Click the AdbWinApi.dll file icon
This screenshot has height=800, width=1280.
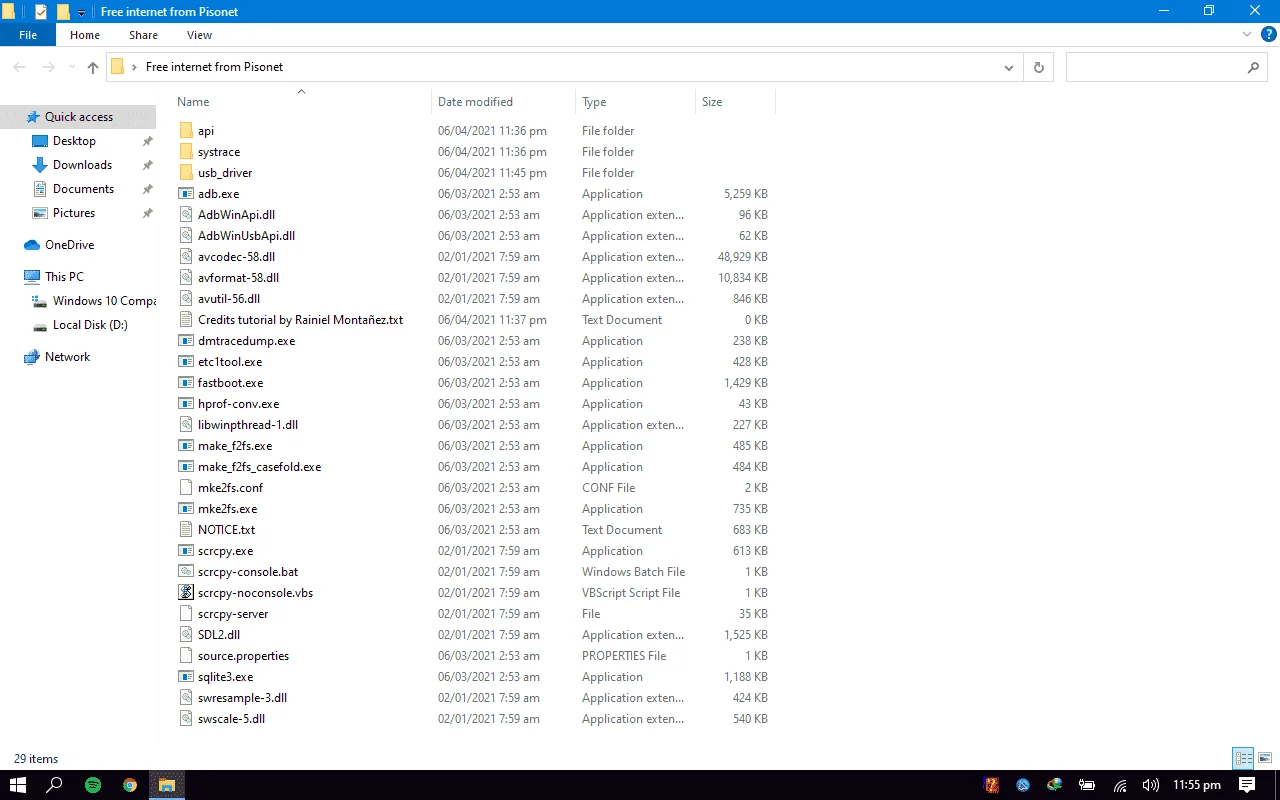coord(186,215)
